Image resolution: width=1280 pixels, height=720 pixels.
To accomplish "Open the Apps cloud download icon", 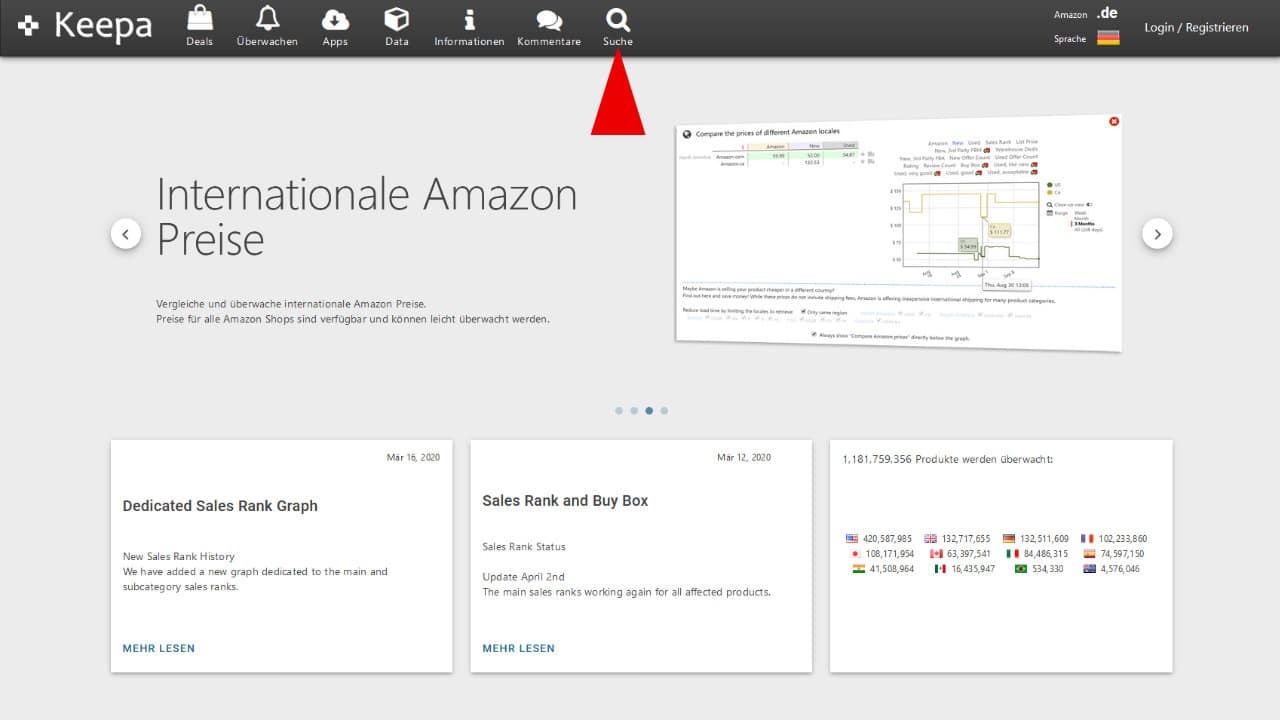I will [x=335, y=20].
